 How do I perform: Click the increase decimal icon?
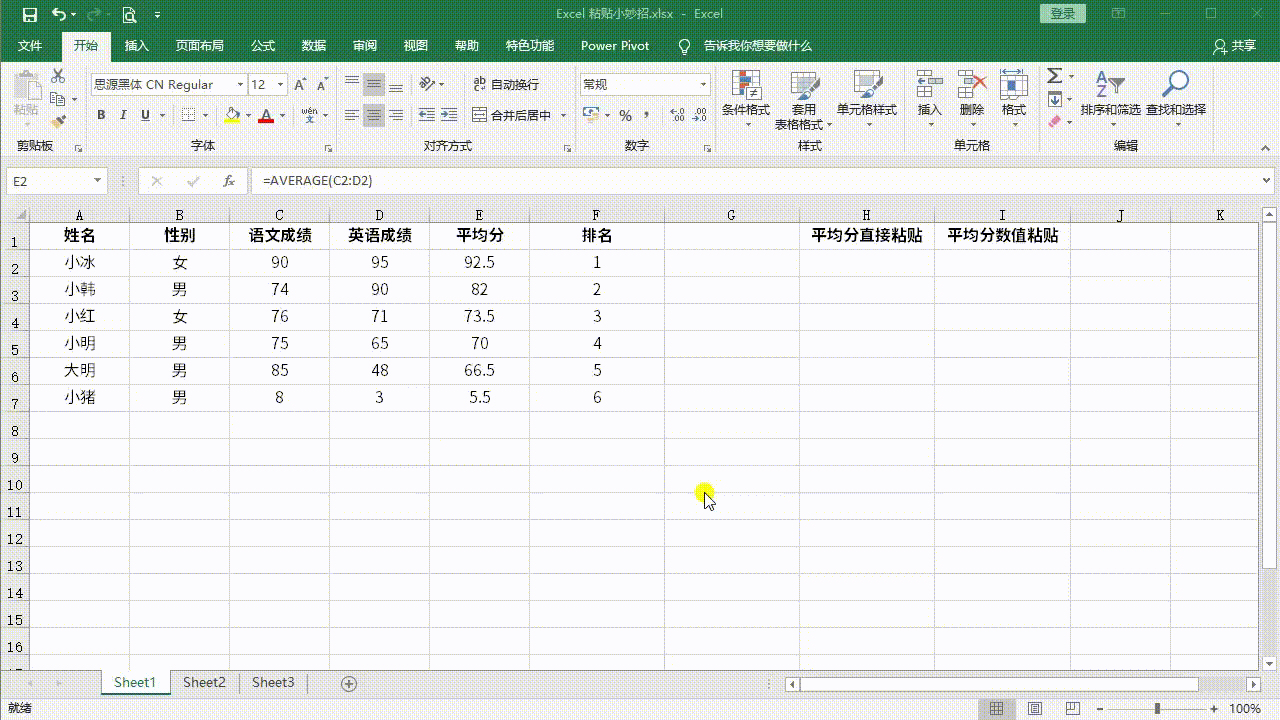(x=677, y=116)
